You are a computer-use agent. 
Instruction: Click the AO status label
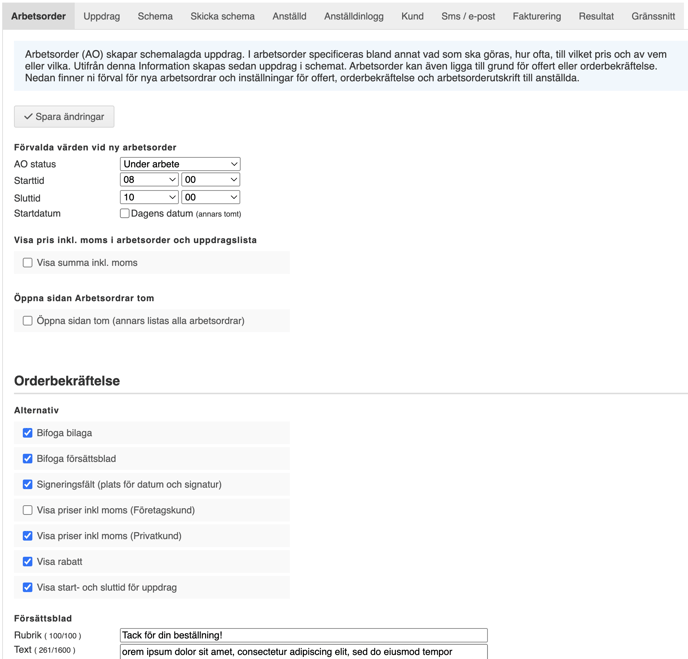tap(35, 164)
